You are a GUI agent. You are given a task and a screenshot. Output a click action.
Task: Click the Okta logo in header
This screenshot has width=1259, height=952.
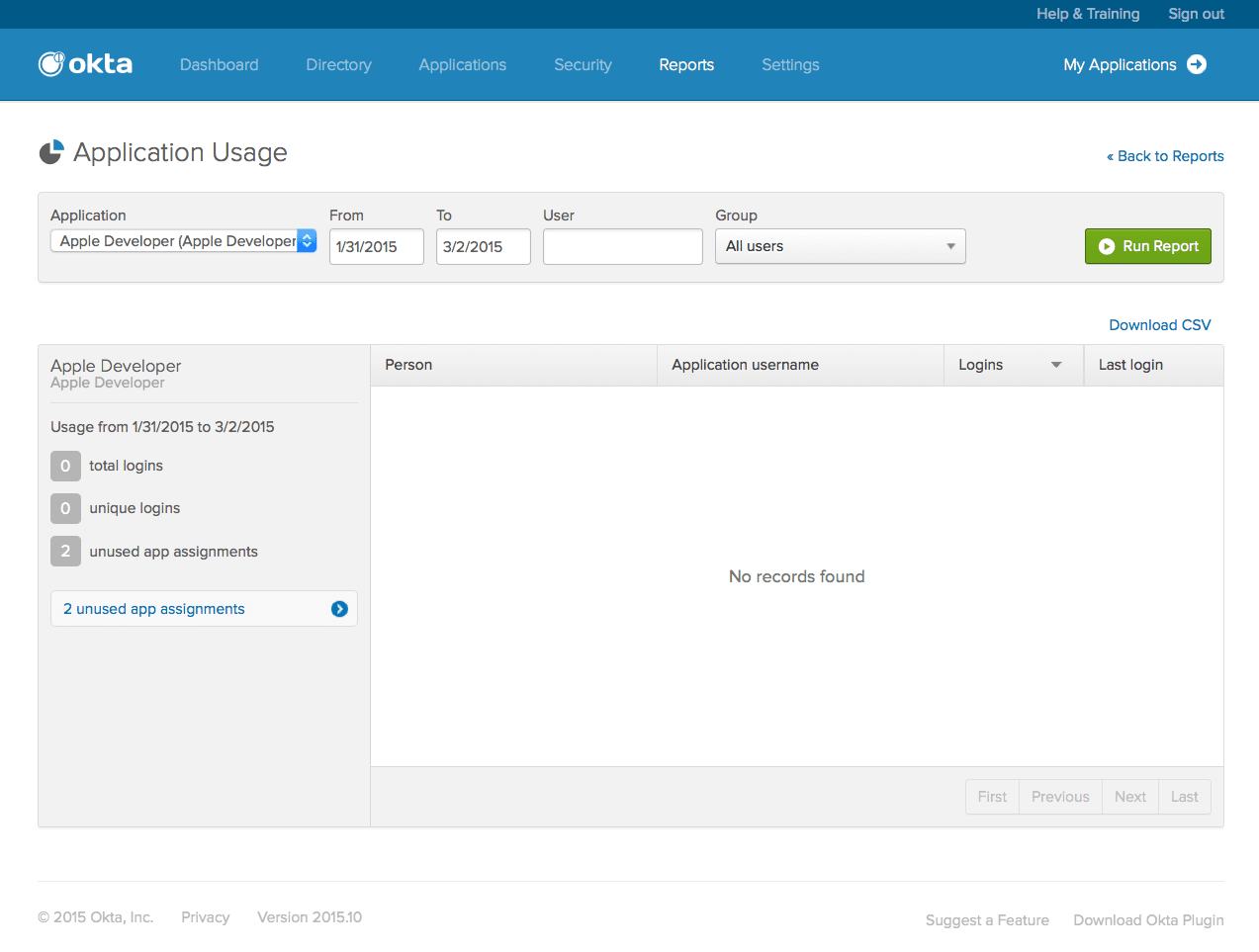85,64
